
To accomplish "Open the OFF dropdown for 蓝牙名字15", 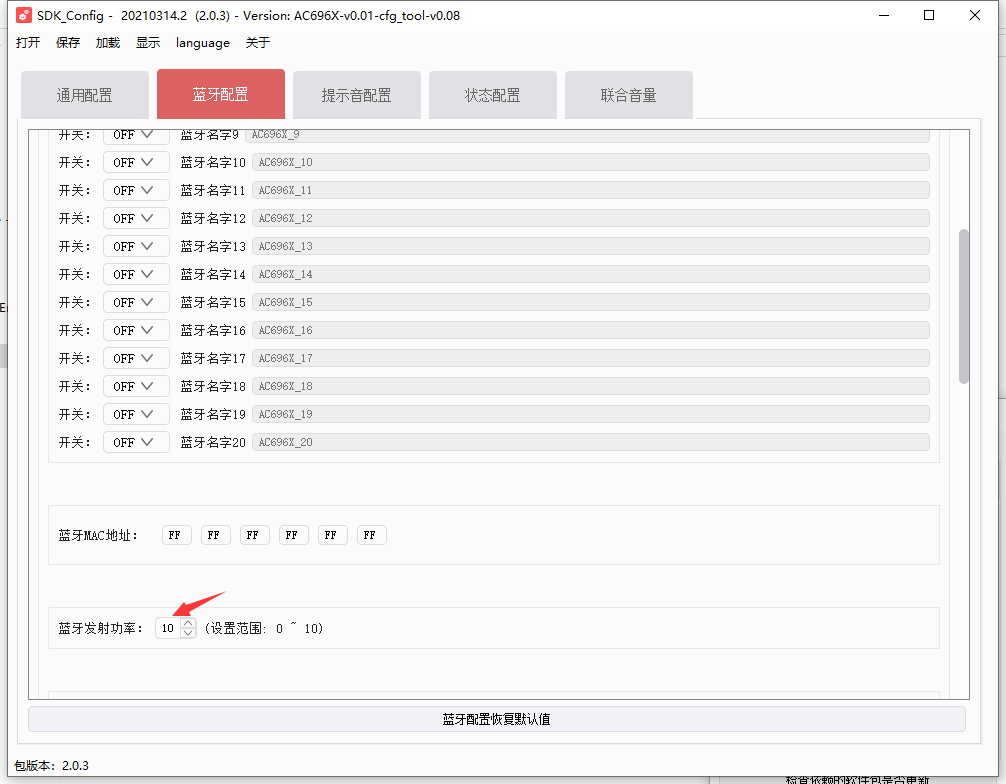I will point(135,301).
